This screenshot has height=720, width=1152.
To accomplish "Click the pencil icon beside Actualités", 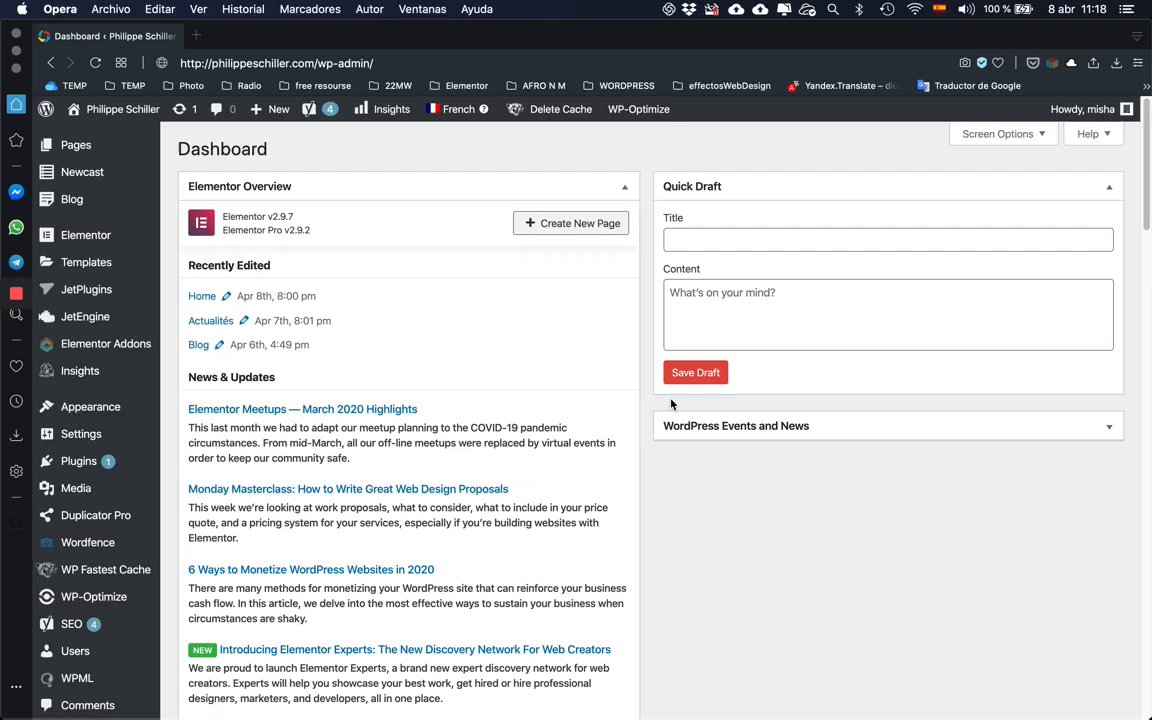I will click(x=244, y=320).
